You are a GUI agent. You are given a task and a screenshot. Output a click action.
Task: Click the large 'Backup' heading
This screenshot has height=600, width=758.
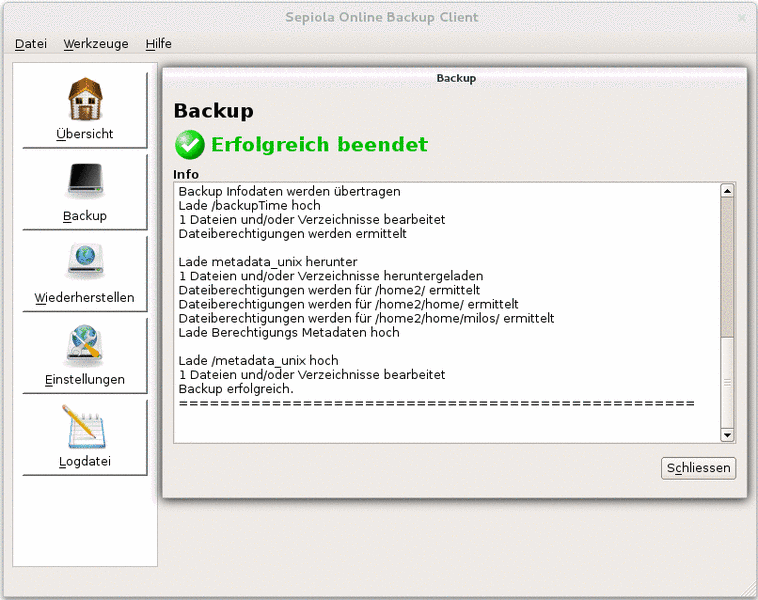[213, 111]
